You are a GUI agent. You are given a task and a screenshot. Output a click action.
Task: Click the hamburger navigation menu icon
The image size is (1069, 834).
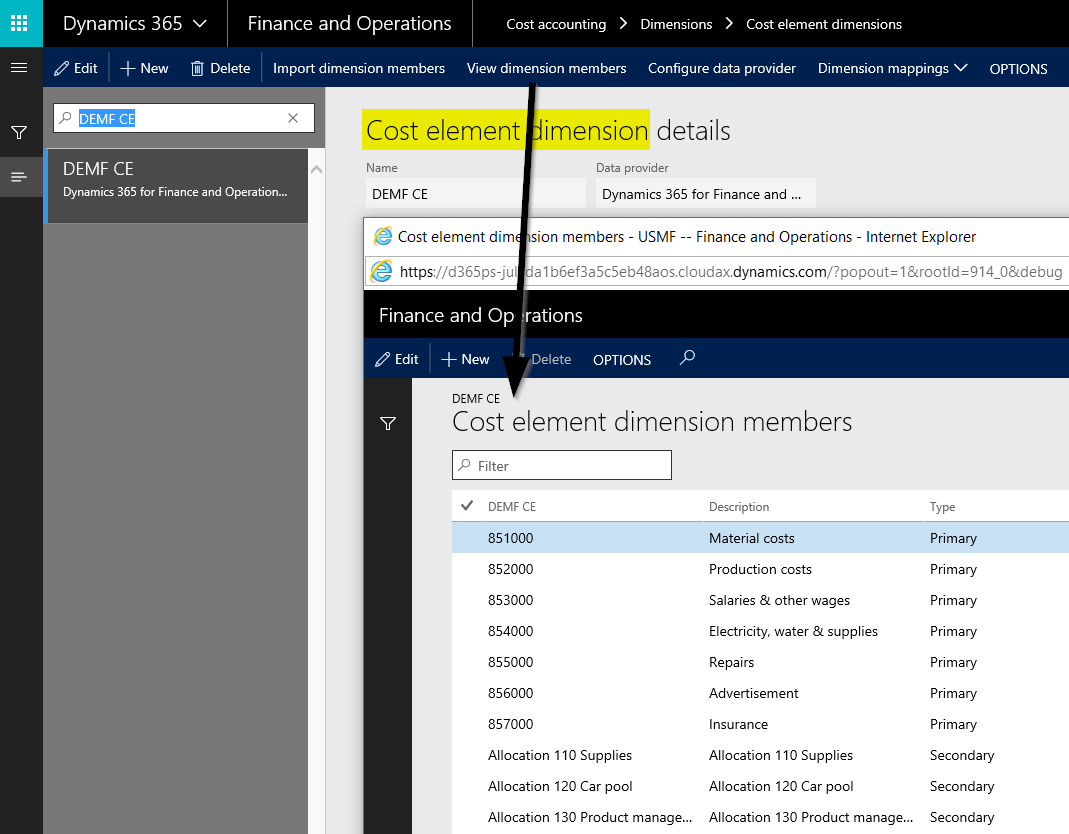19,68
